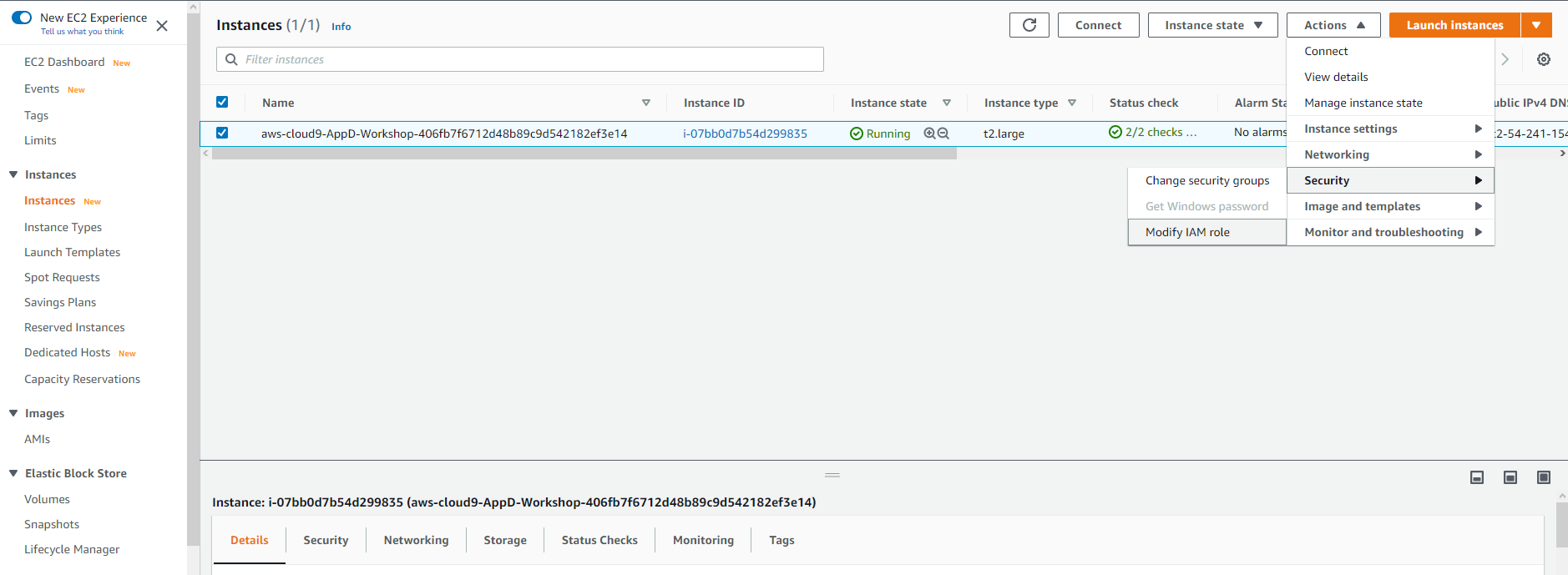Open the Instance state dropdown

(1212, 25)
